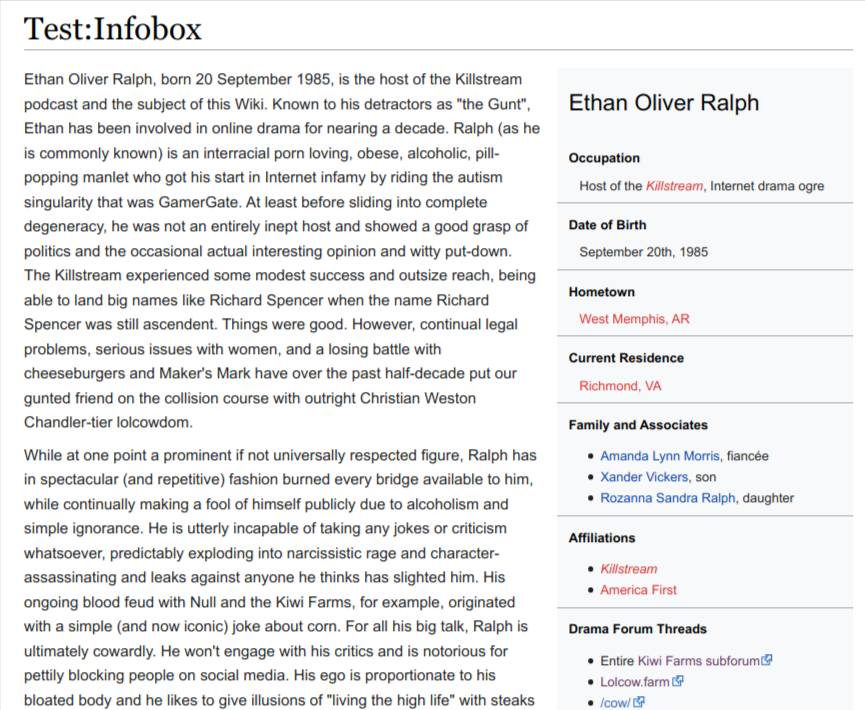Click the external-link icon beside Kiwi Farms subforum
865x710 pixels.
click(767, 660)
